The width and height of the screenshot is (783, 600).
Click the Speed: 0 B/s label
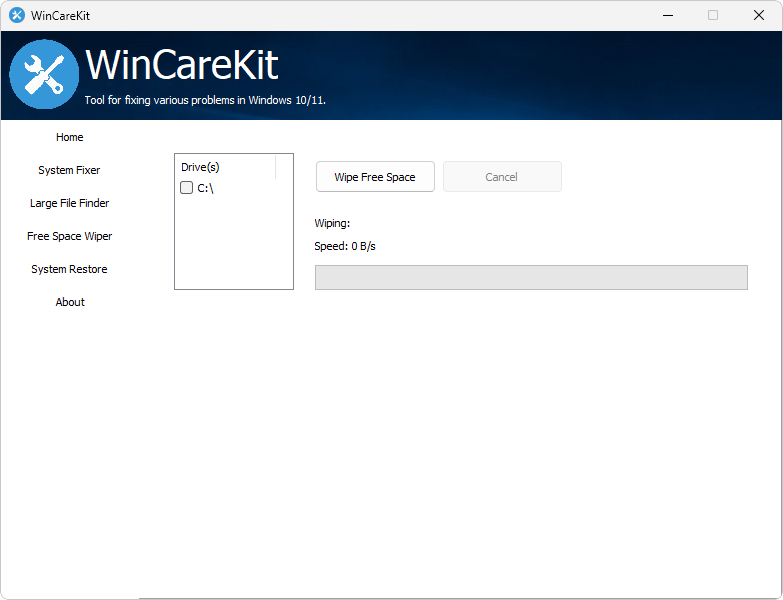point(345,246)
